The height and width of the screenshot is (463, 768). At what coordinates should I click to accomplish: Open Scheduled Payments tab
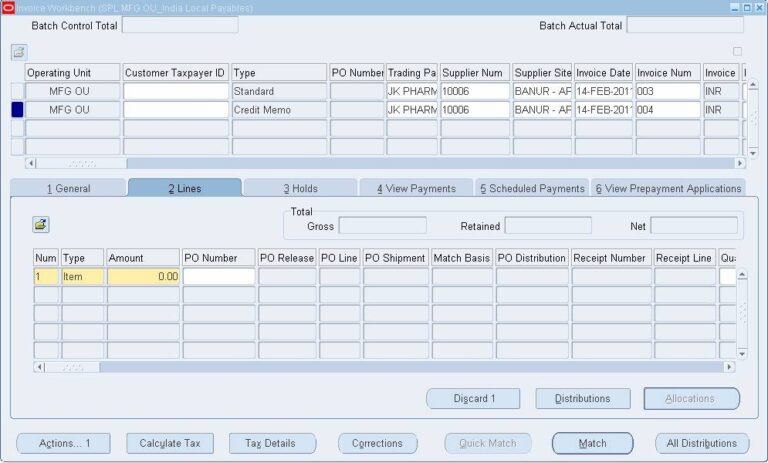[x=532, y=188]
